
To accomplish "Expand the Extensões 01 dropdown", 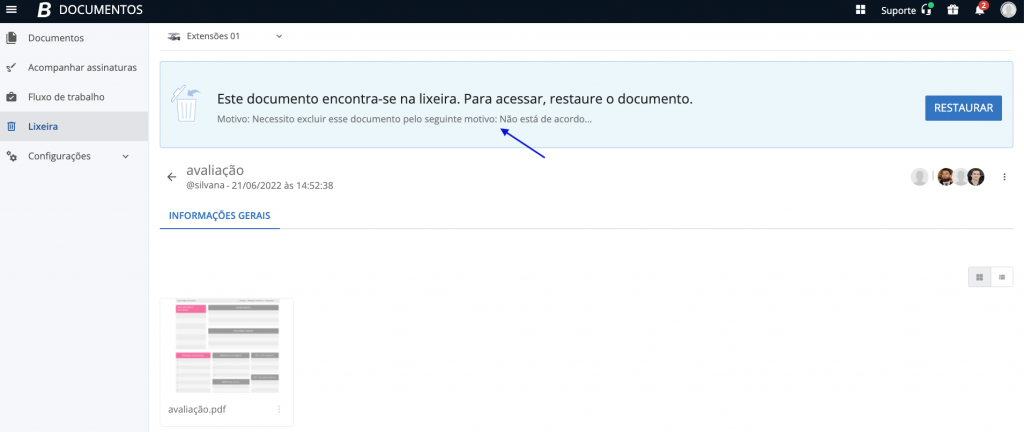I will coord(279,37).
